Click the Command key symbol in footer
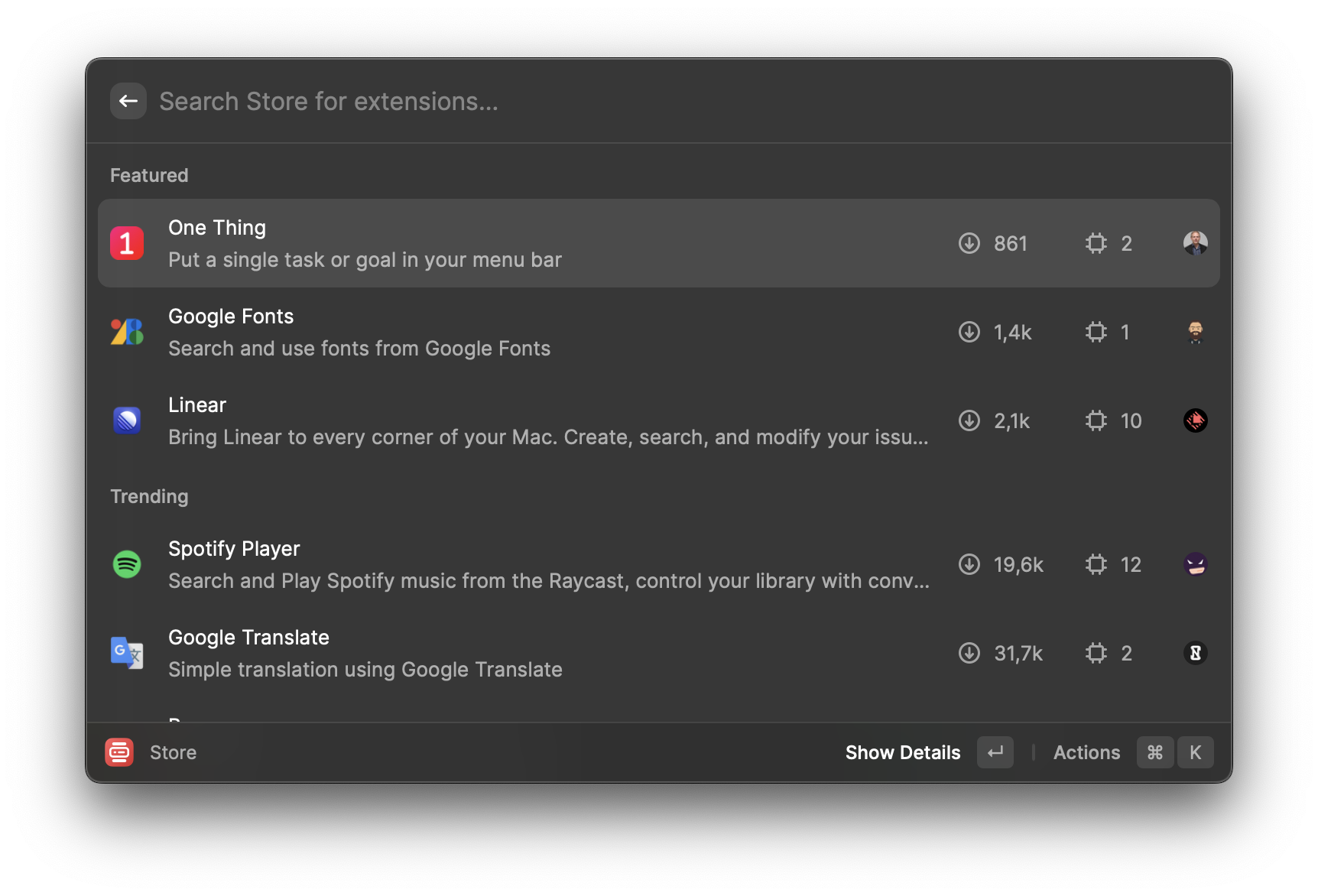The width and height of the screenshot is (1318, 896). pos(1155,752)
